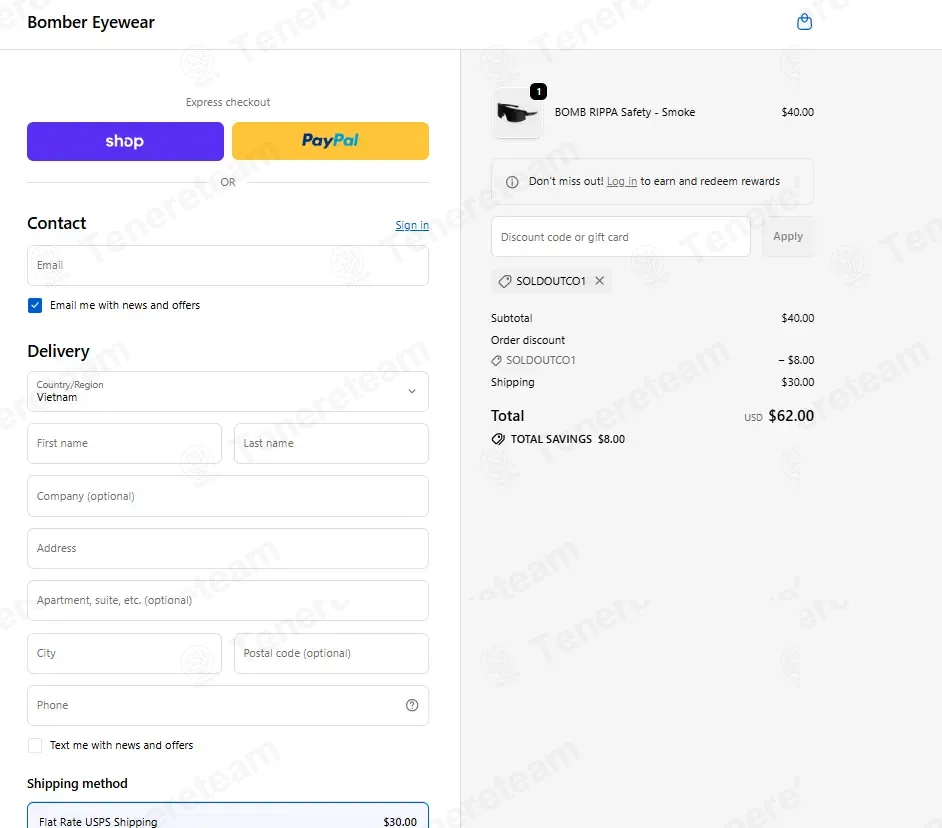
Task: Click the TOTAL SAVINGS $8.00 text
Action: [x=567, y=439]
